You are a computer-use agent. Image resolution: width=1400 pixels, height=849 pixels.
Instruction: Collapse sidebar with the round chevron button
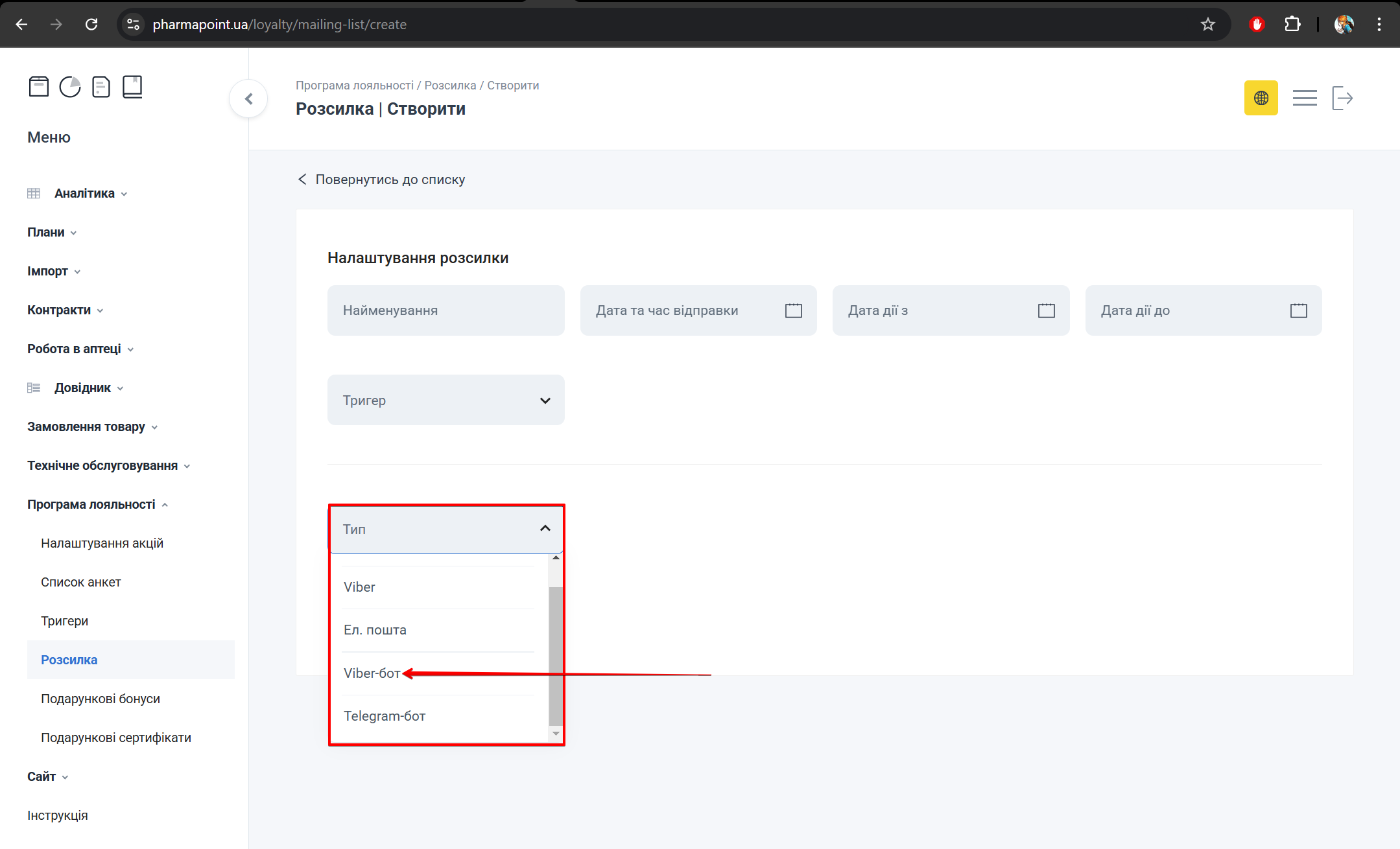tap(248, 99)
